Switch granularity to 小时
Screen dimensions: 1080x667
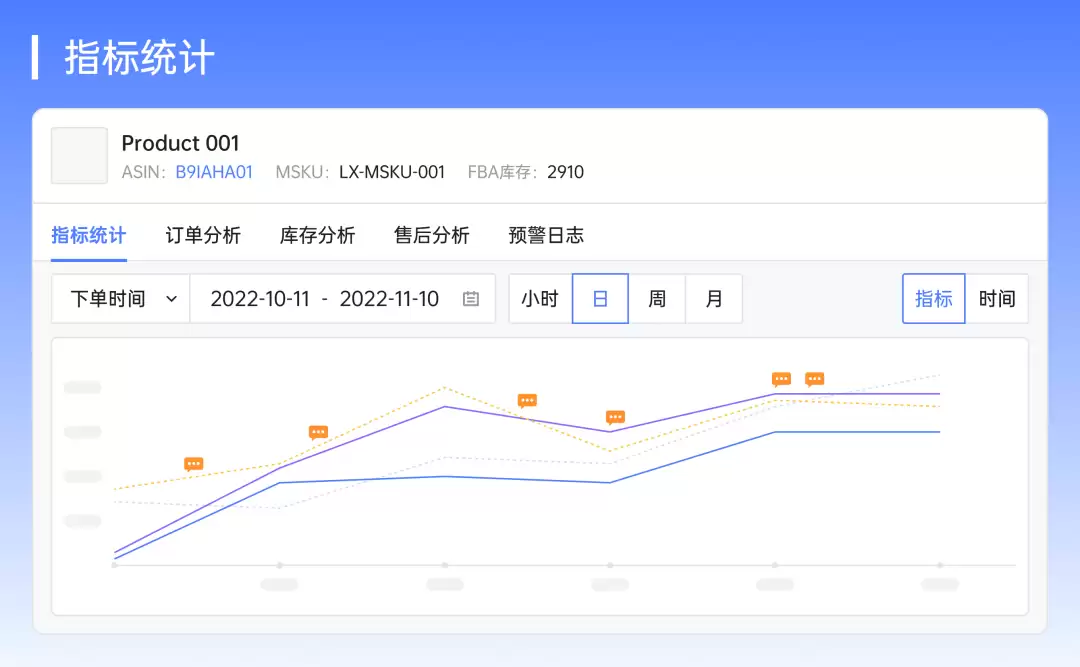(x=540, y=299)
